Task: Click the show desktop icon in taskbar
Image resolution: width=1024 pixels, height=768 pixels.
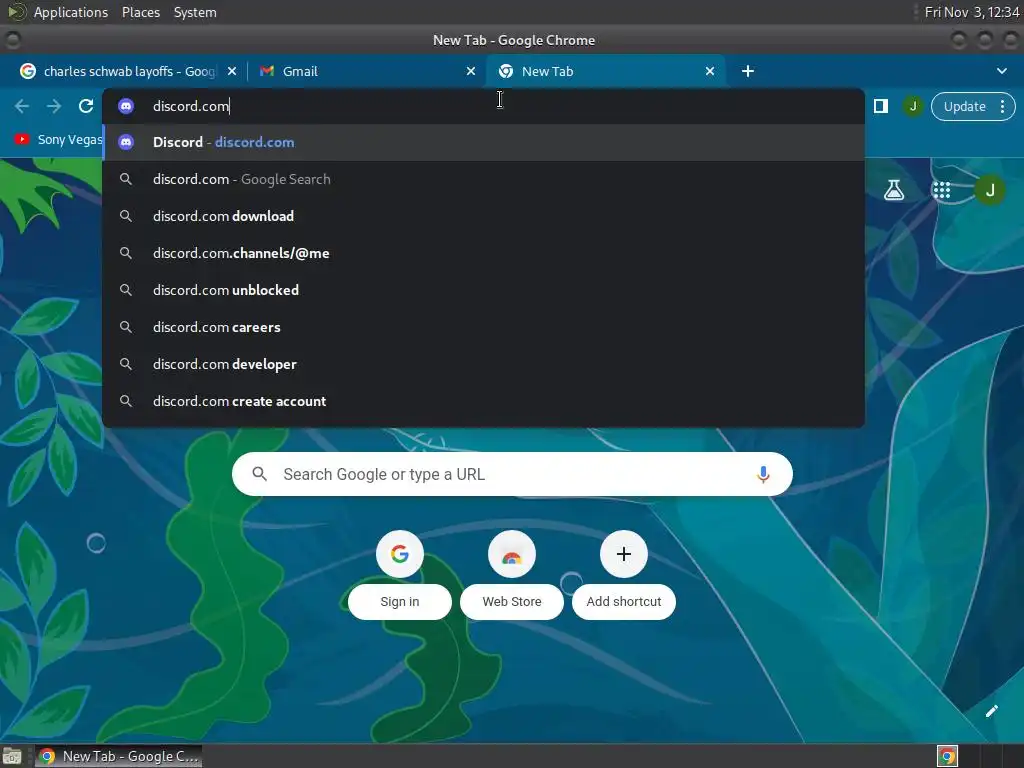Action: tap(12, 756)
